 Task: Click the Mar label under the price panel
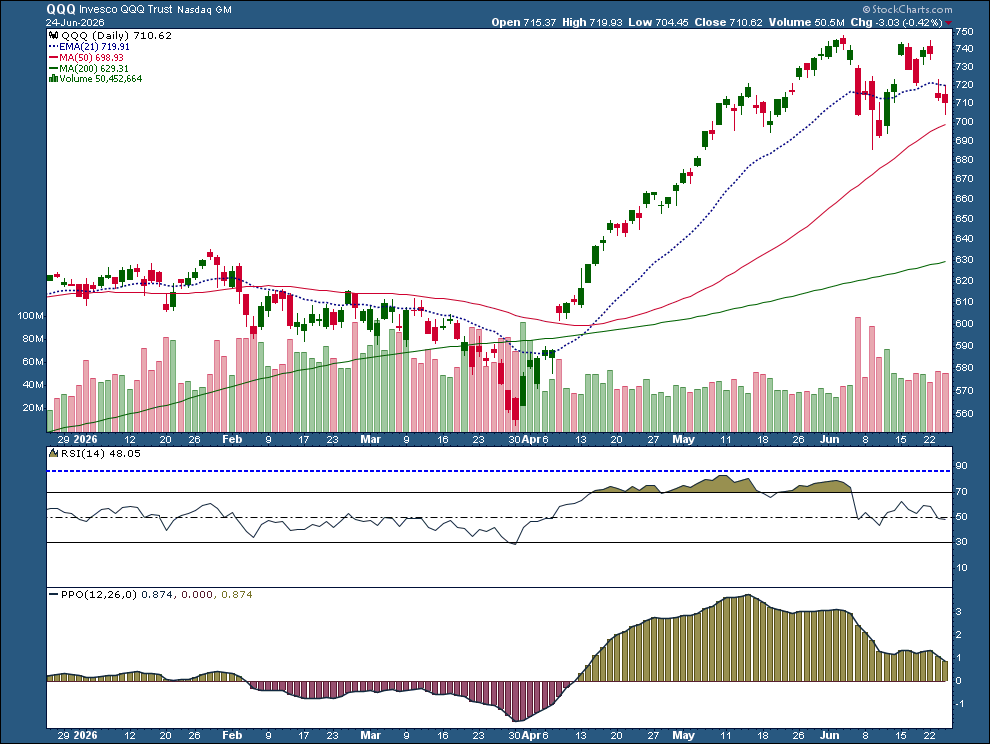coord(371,439)
